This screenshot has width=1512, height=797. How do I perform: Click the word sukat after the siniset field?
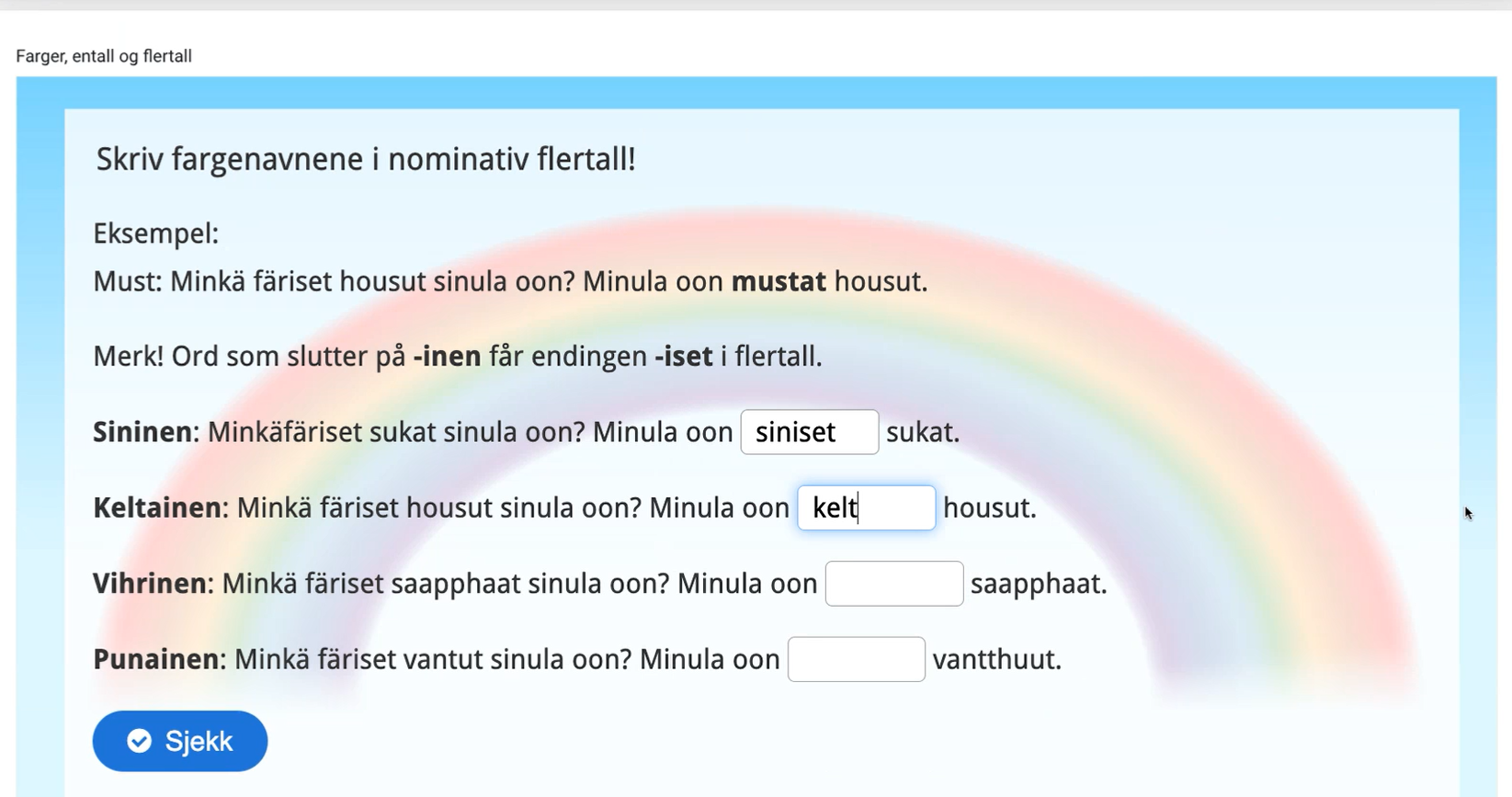[923, 432]
